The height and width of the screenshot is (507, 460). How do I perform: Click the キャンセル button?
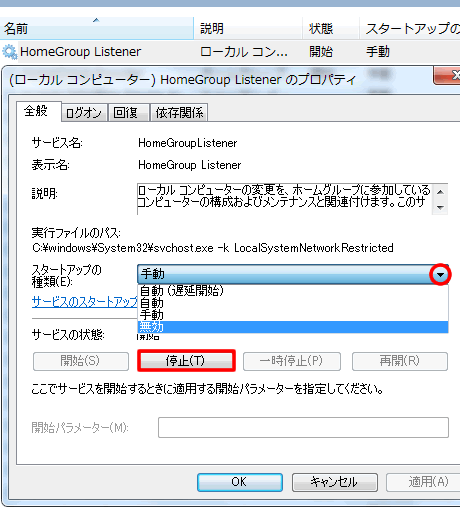[335, 482]
